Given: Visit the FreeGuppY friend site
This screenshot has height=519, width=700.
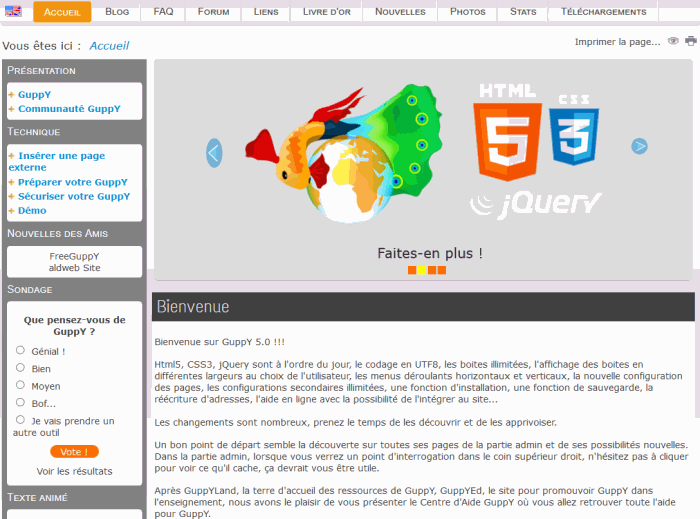Looking at the screenshot, I should pos(75,256).
